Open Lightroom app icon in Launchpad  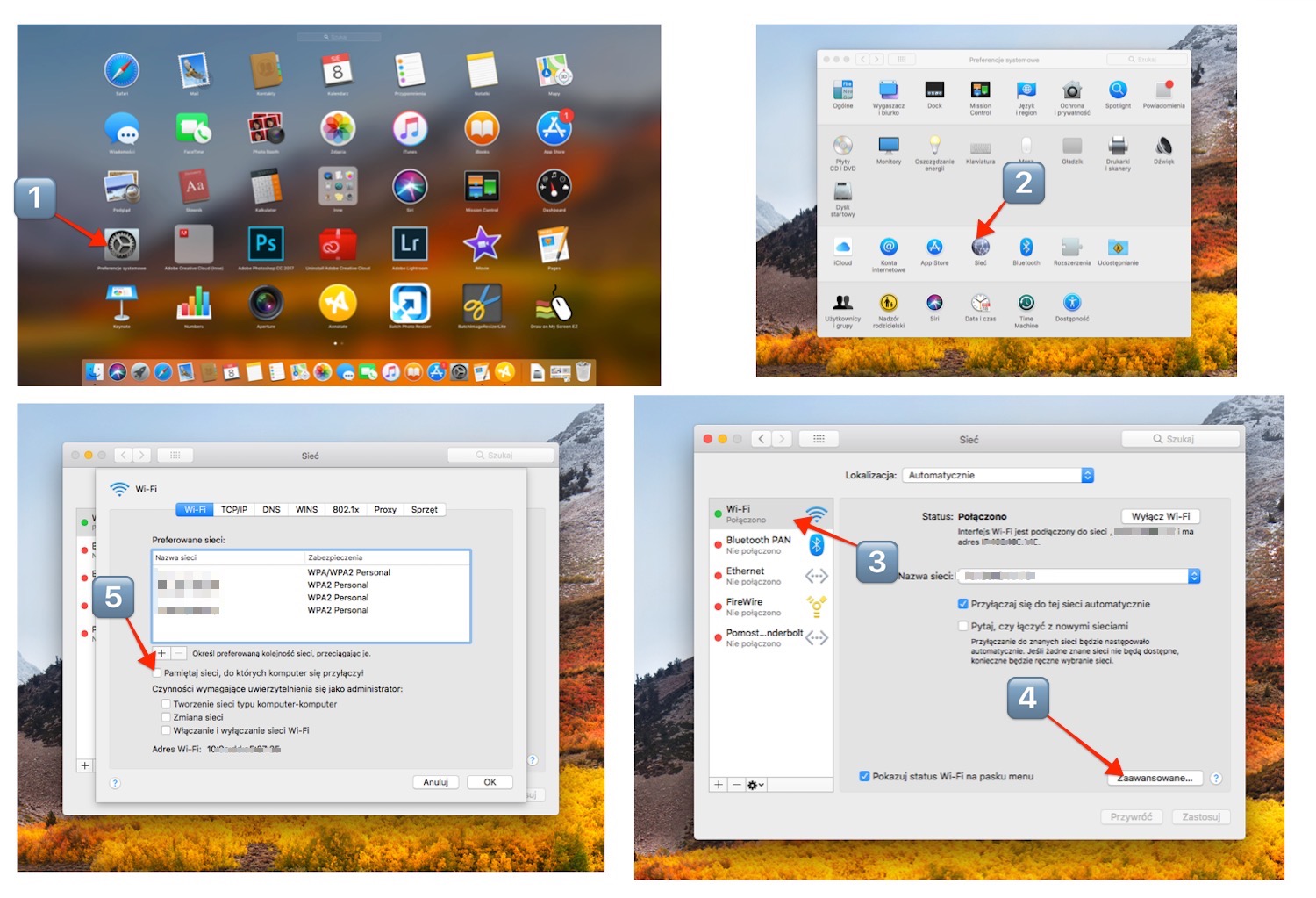point(410,244)
